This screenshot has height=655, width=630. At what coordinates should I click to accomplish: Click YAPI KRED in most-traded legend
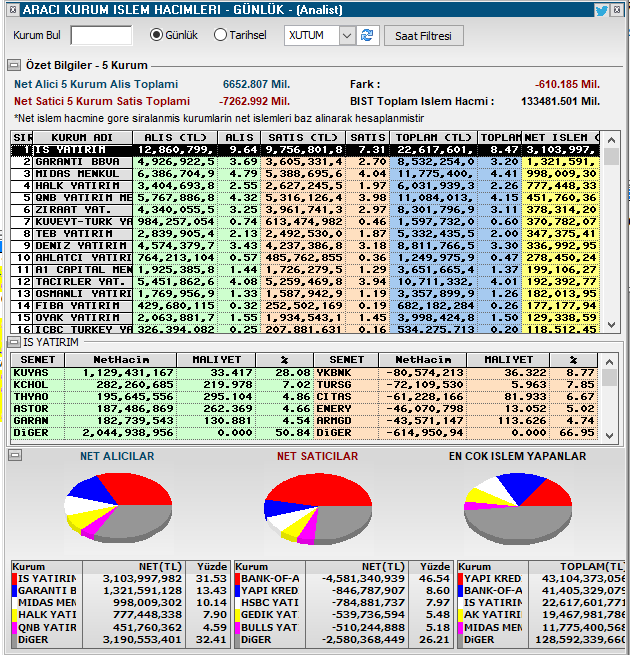point(493,579)
